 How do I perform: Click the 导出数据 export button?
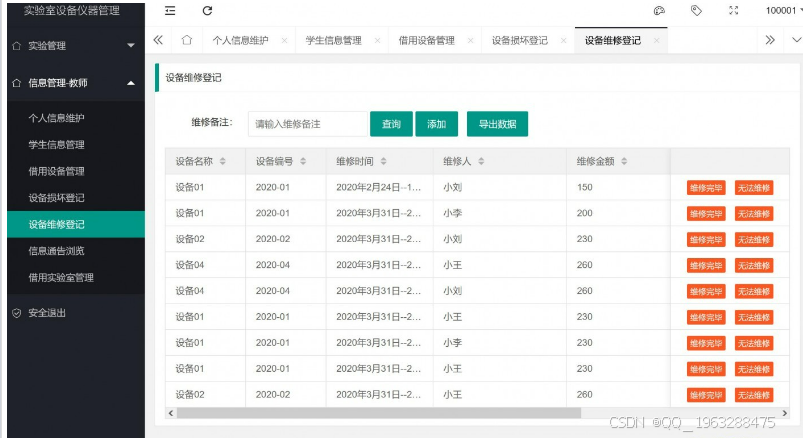coord(497,124)
